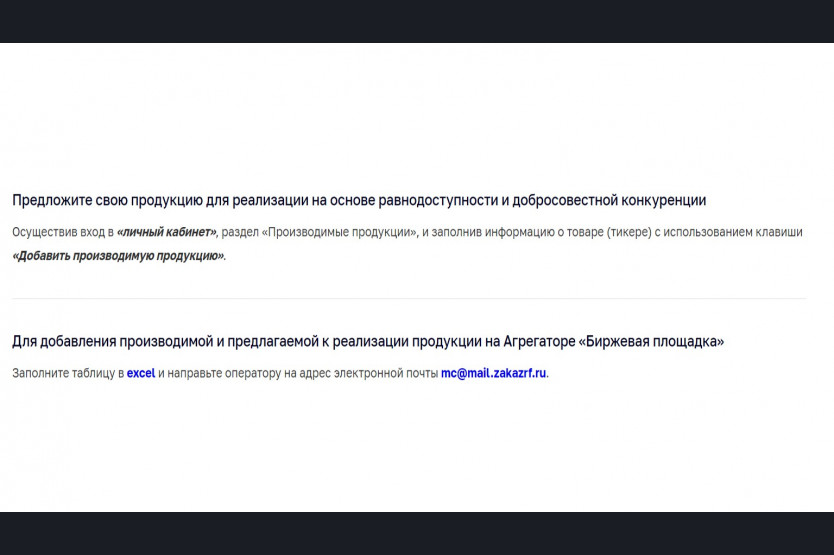834x555 pixels.
Task: Click the «Добавить производимую продукцию» bold text
Action: point(118,256)
